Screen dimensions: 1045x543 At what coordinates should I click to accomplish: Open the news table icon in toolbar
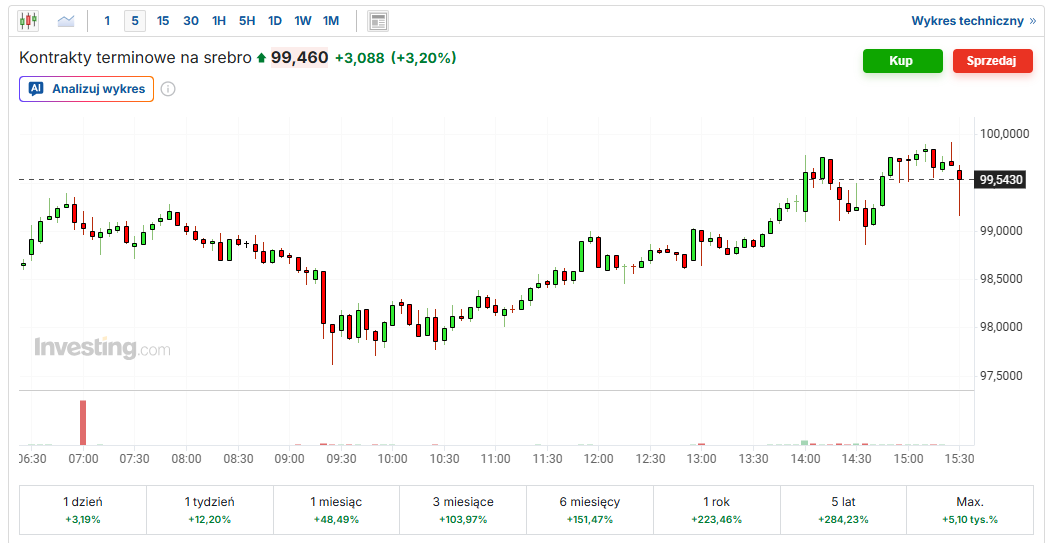[378, 21]
